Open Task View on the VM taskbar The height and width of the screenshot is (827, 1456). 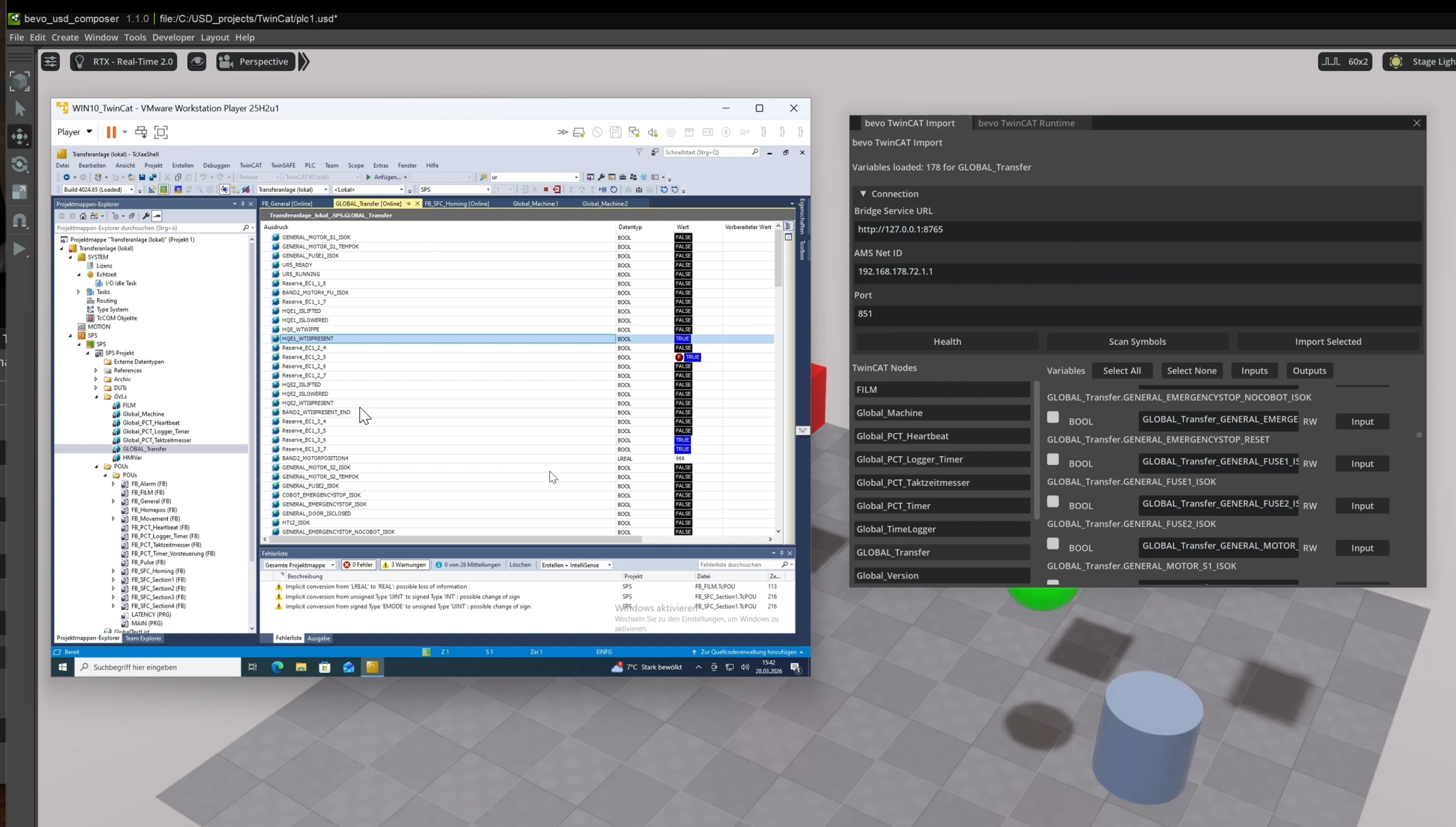pyautogui.click(x=253, y=667)
